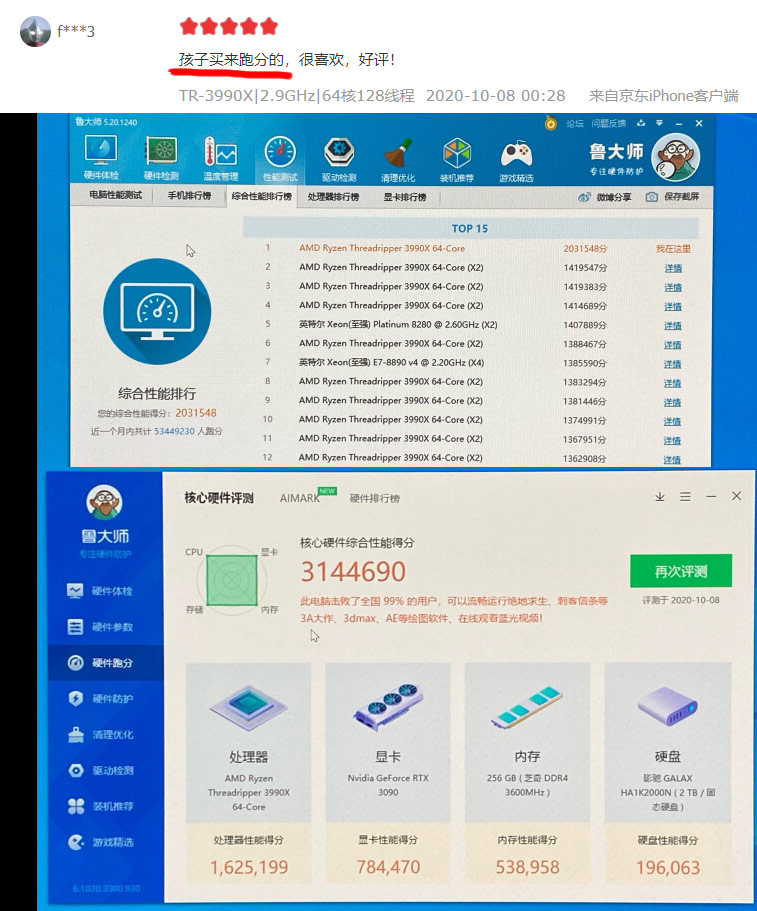Open 详情 for rank 7 Xeon E7-8890
757x911 pixels.
point(672,364)
